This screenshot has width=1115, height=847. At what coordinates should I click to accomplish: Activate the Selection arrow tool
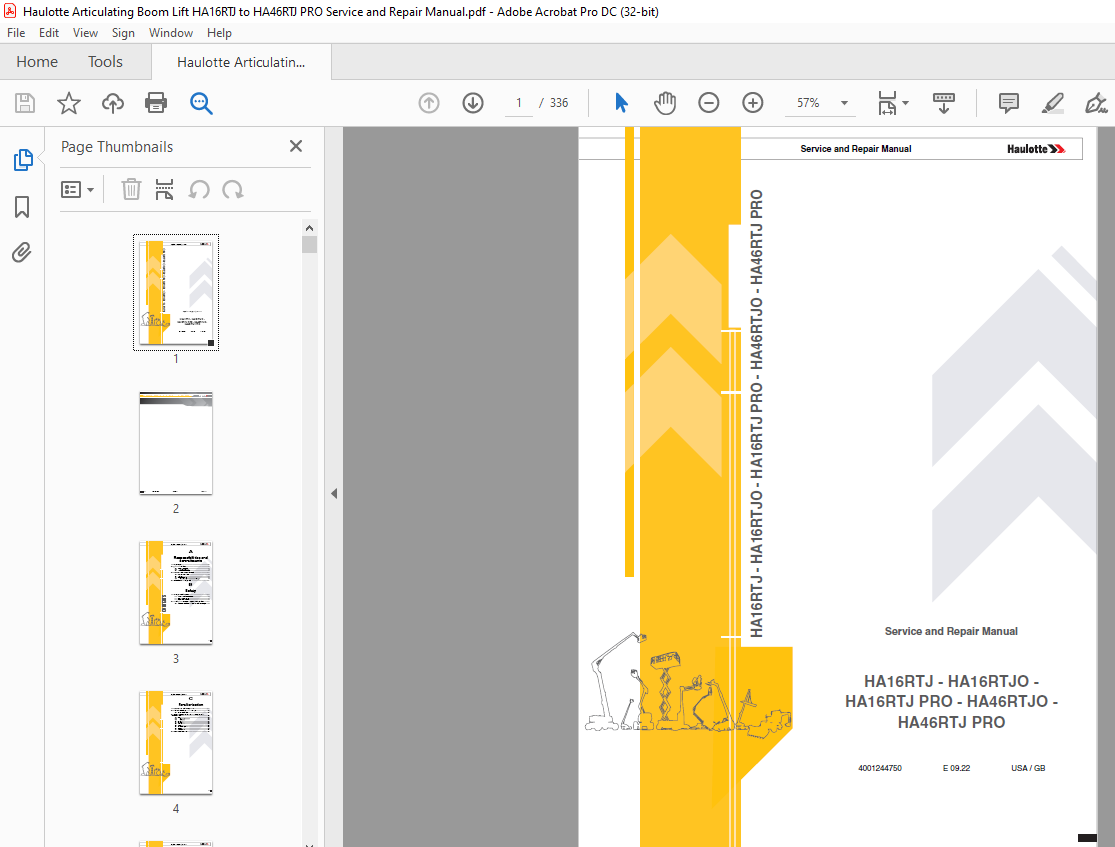point(621,103)
